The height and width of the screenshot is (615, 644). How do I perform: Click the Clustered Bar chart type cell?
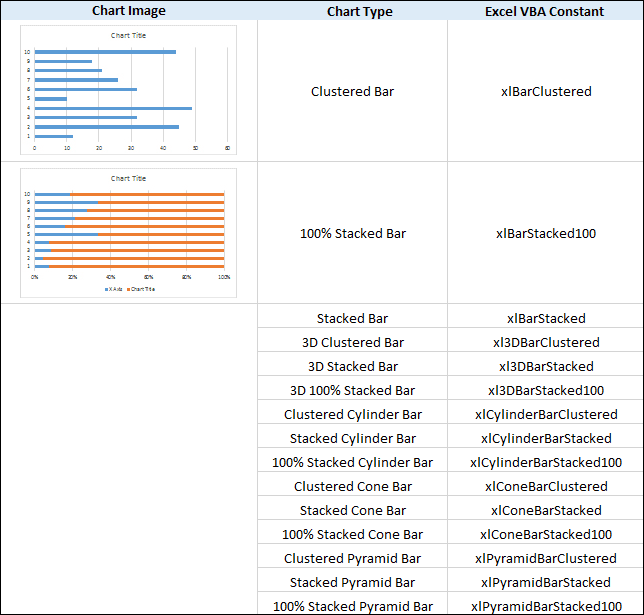coord(352,91)
